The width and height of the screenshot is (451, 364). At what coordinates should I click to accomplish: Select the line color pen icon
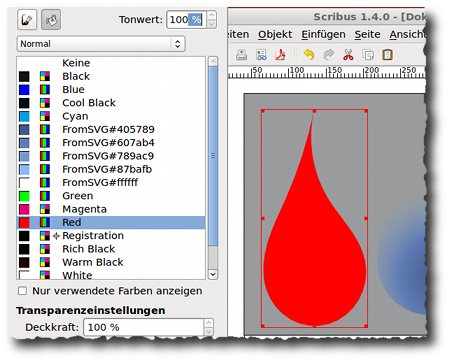[27, 20]
